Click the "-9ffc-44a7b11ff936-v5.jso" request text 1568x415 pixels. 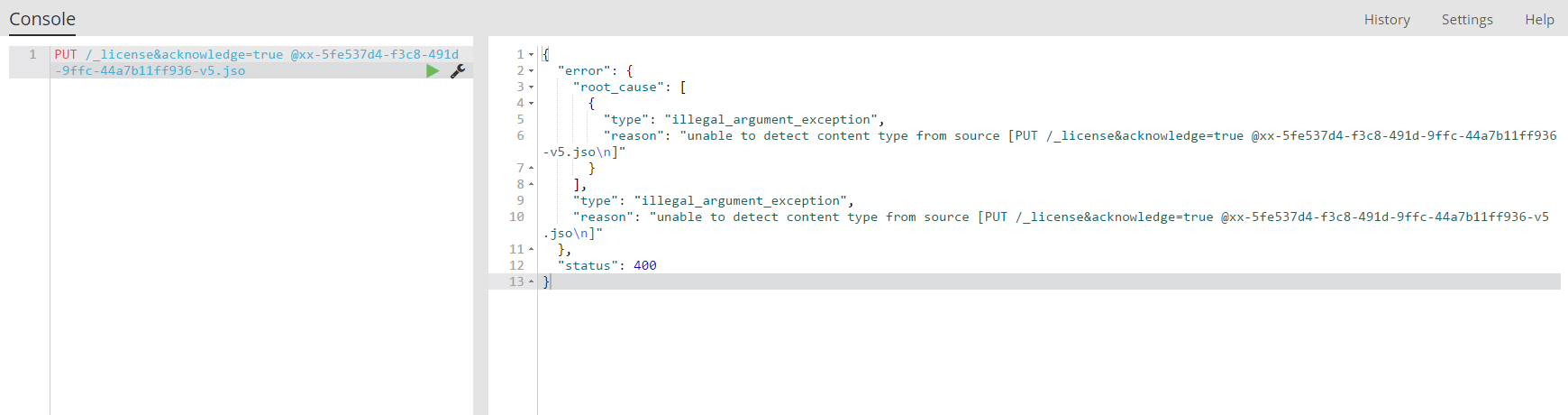click(150, 70)
